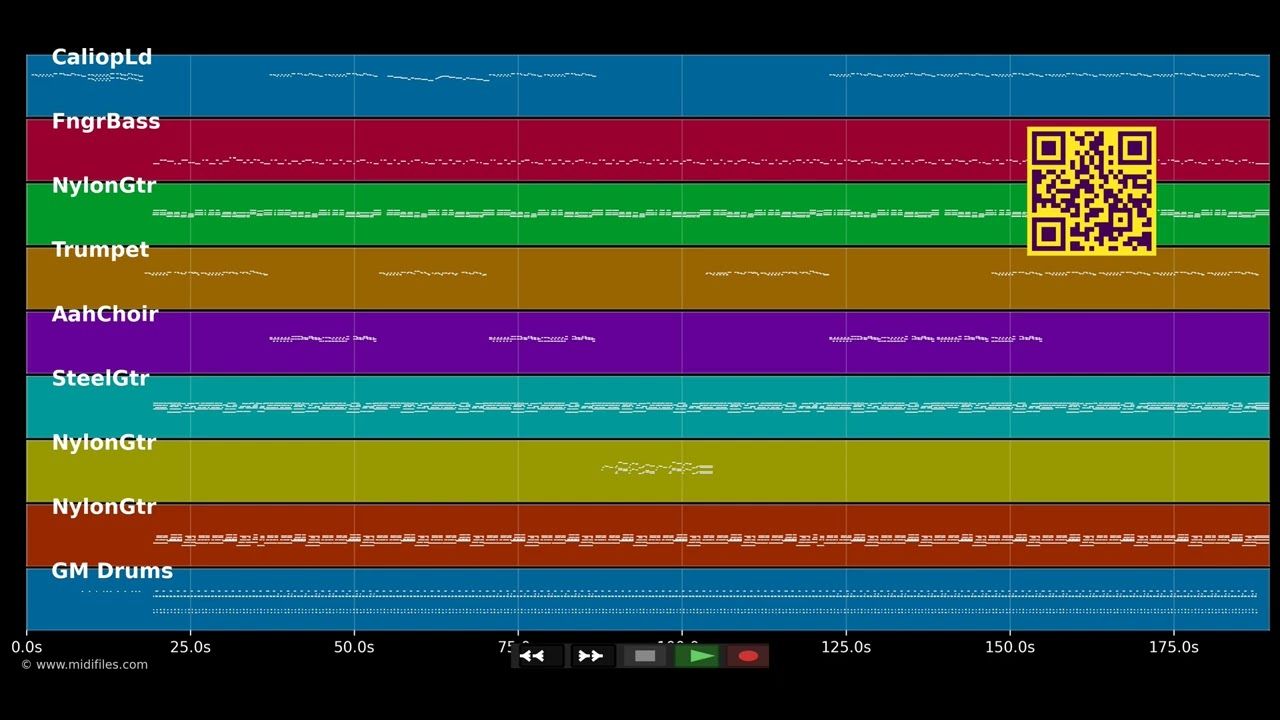
Task: Select the green NylonGtr track label
Action: (x=104, y=186)
